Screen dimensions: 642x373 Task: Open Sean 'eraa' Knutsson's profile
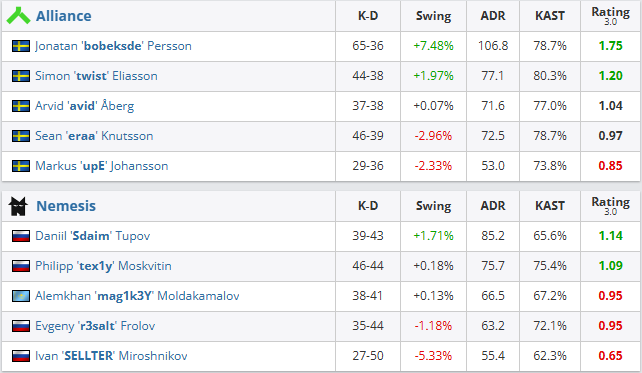coord(94,136)
